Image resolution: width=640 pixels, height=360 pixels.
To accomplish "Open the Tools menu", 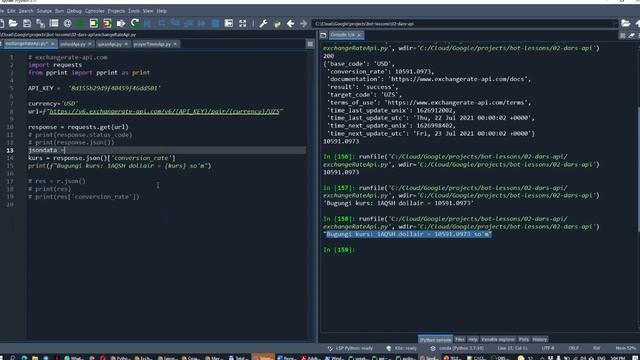I will pos(133,11).
